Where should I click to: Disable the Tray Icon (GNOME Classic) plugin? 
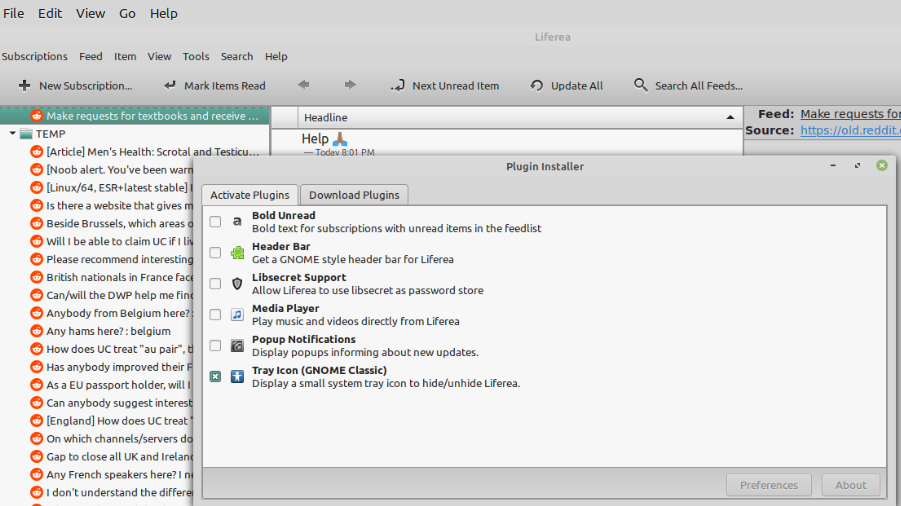tap(215, 377)
